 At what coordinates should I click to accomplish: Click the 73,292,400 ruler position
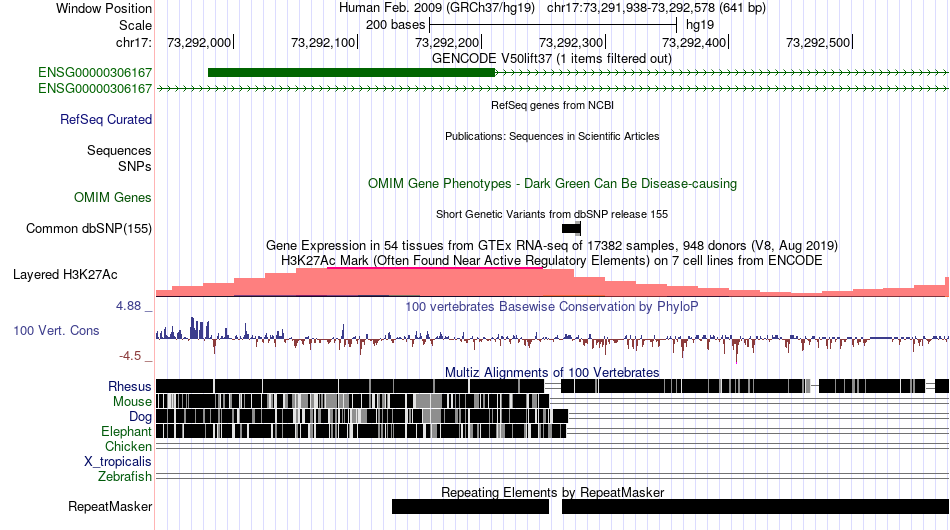tap(696, 42)
